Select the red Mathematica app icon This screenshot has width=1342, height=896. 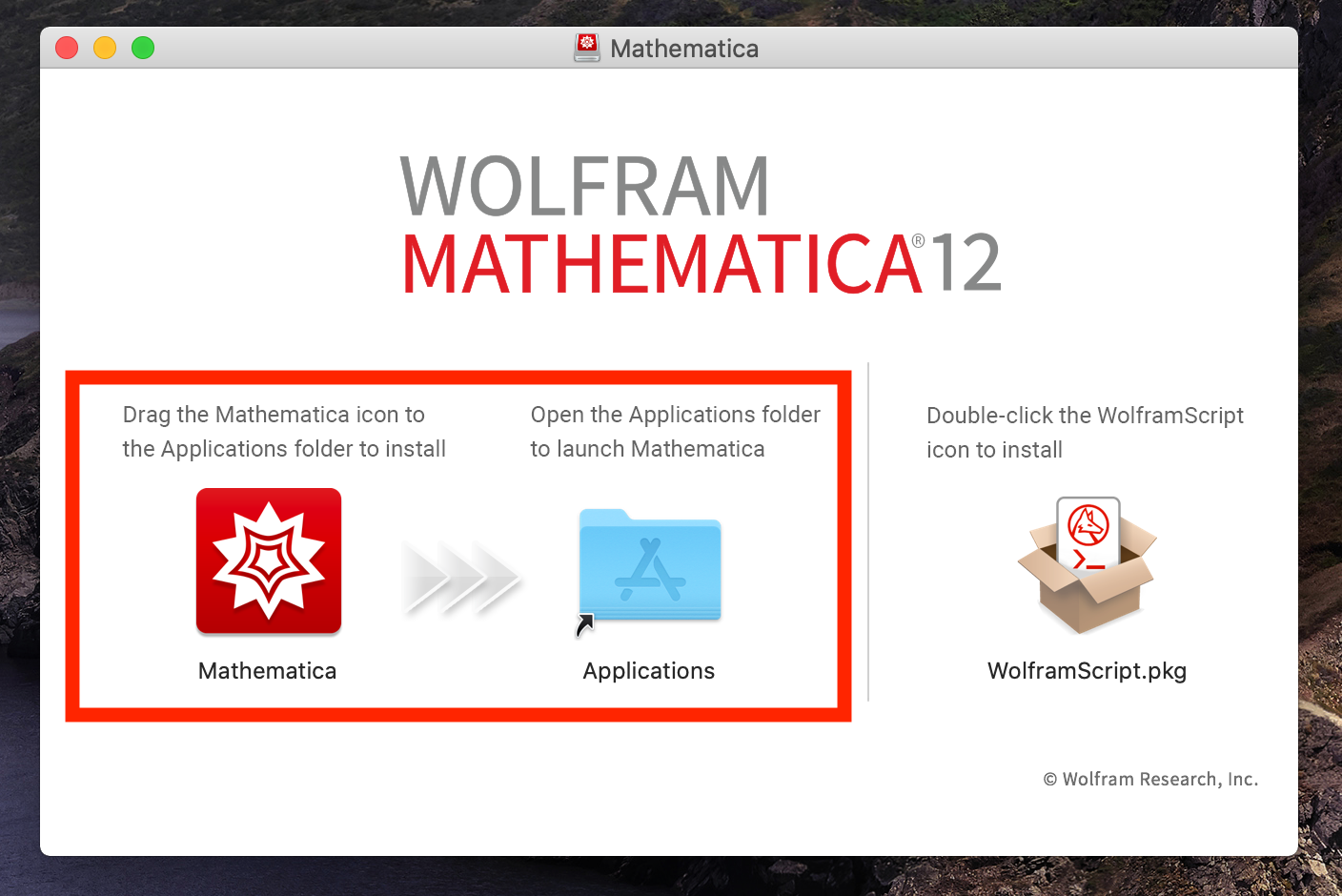269,560
